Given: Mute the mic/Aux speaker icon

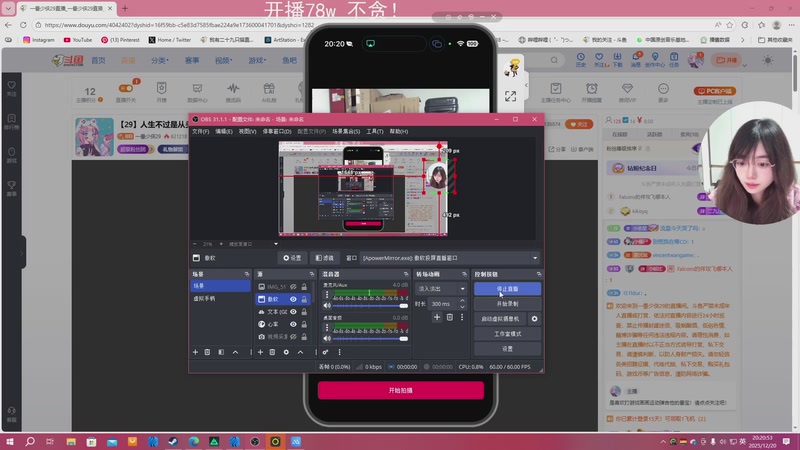Looking at the screenshot, I should [327, 306].
